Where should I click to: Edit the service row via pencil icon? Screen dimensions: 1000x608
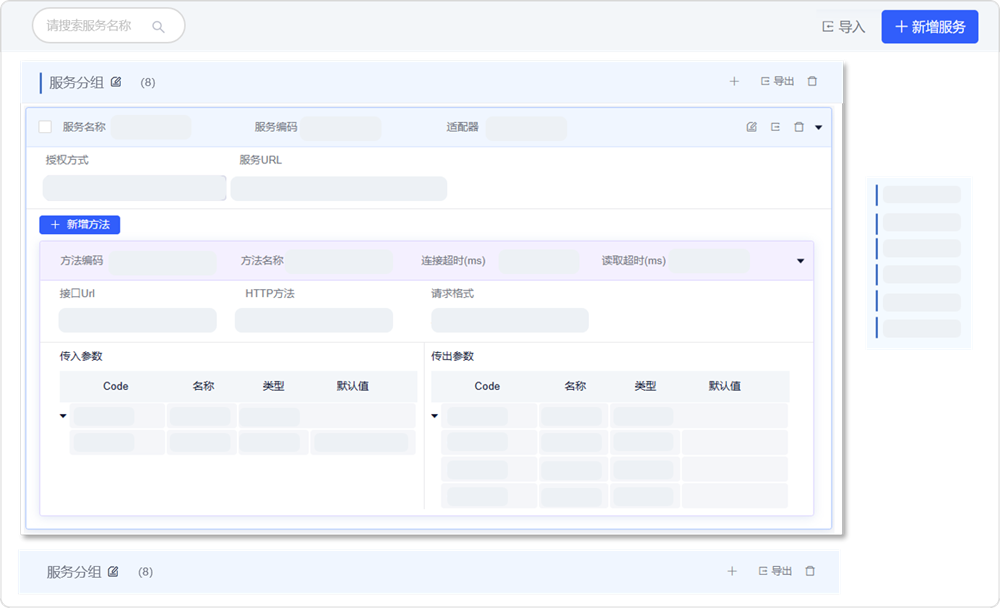(752, 127)
